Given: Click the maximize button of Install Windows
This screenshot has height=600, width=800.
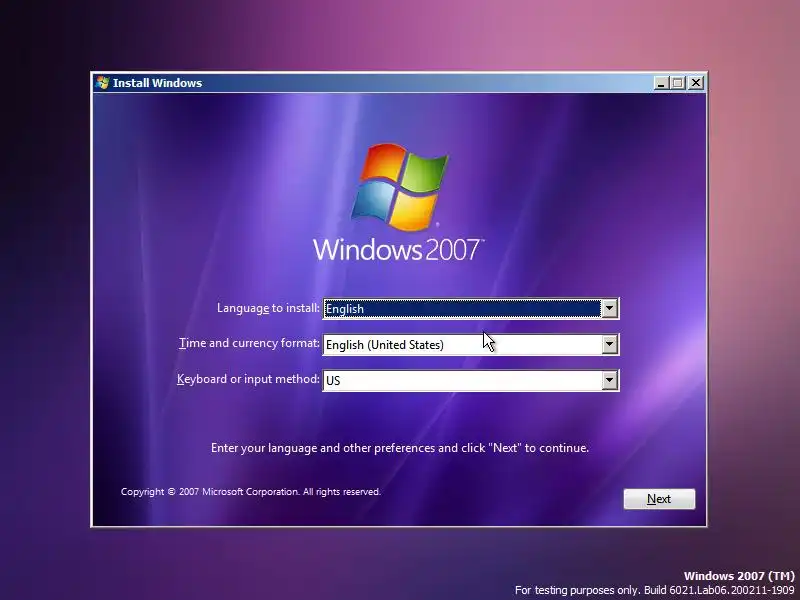Looking at the screenshot, I should point(678,83).
